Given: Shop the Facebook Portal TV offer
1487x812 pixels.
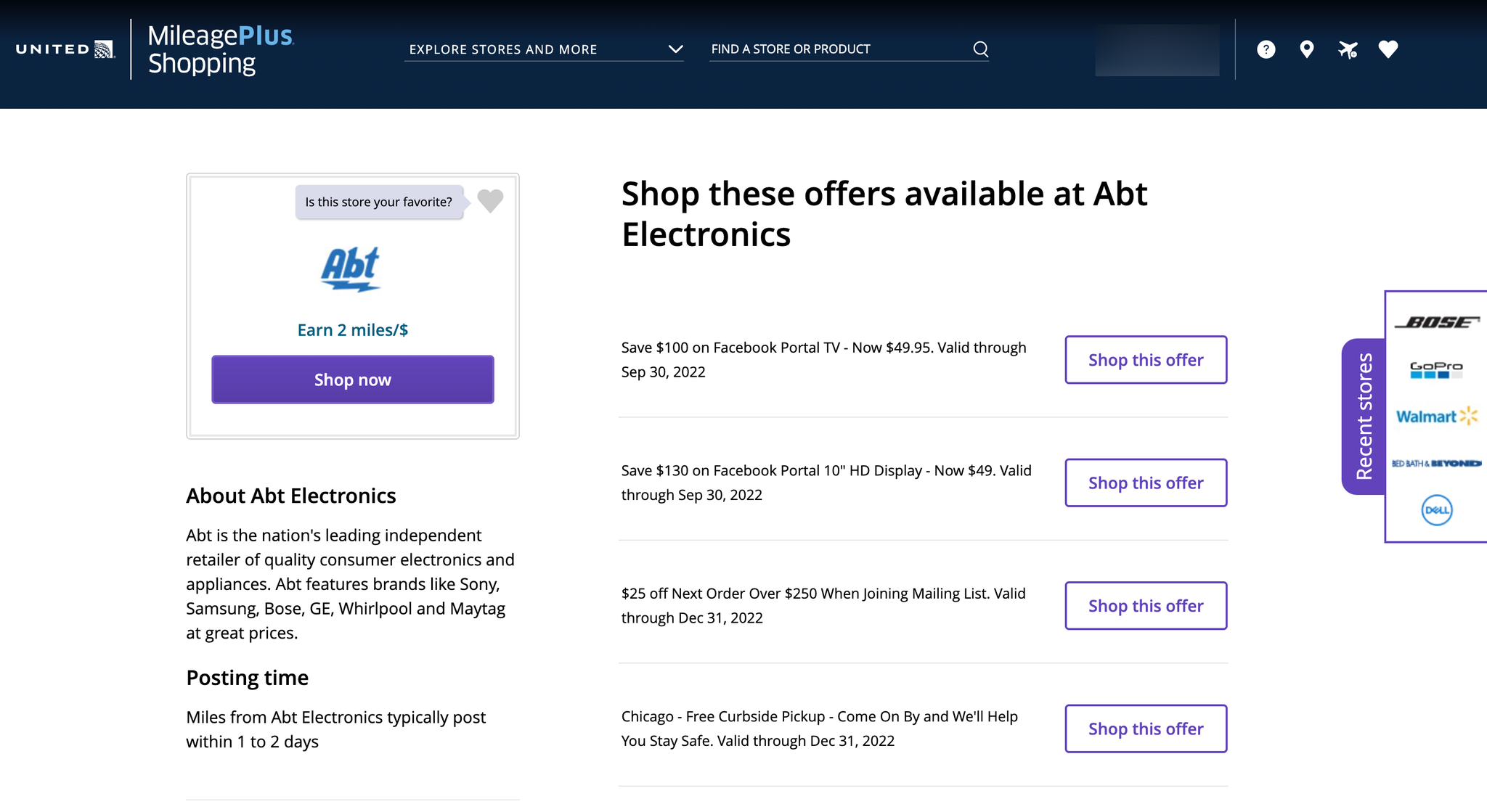Looking at the screenshot, I should pyautogui.click(x=1145, y=360).
